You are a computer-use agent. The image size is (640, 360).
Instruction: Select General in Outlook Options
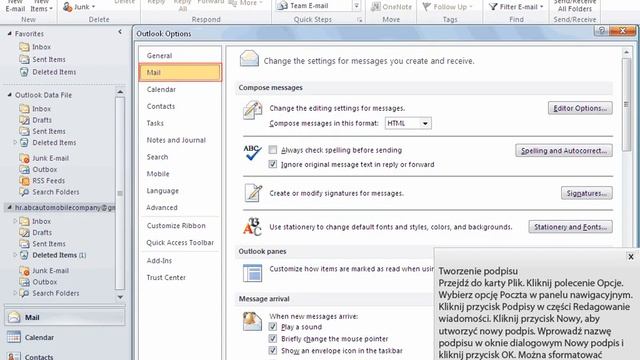(x=180, y=56)
